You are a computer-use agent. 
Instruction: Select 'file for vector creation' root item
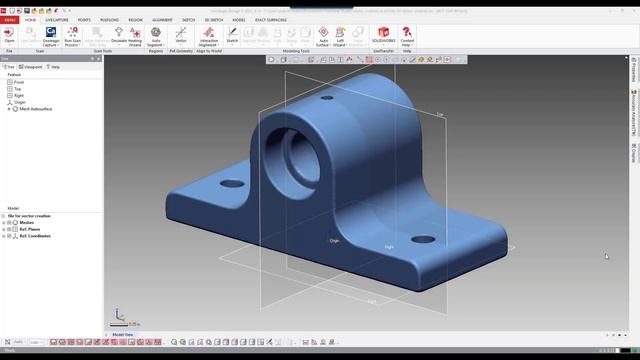tap(29, 216)
